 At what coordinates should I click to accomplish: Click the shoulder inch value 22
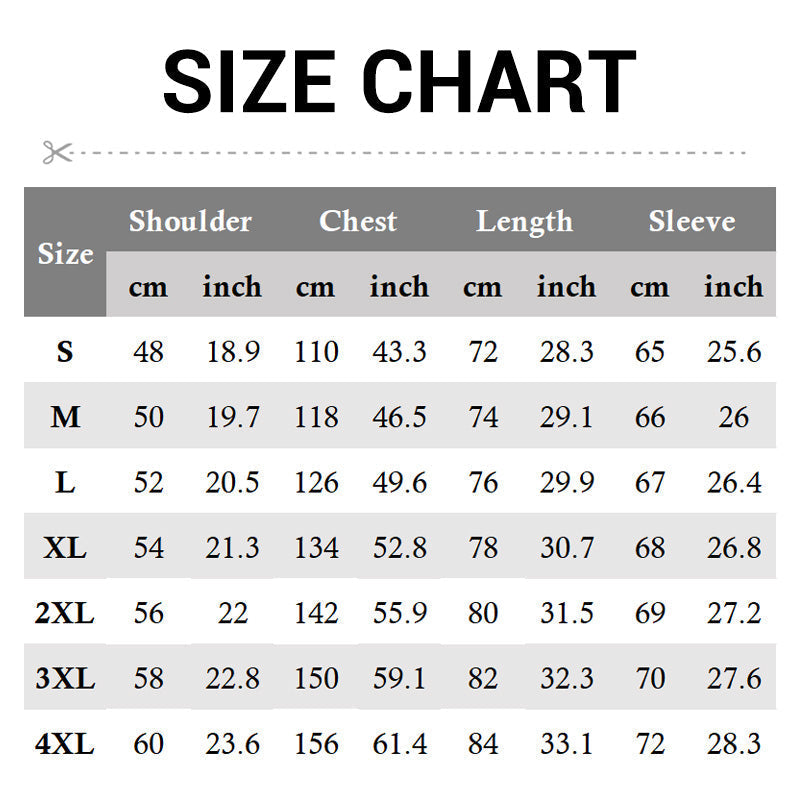[233, 613]
